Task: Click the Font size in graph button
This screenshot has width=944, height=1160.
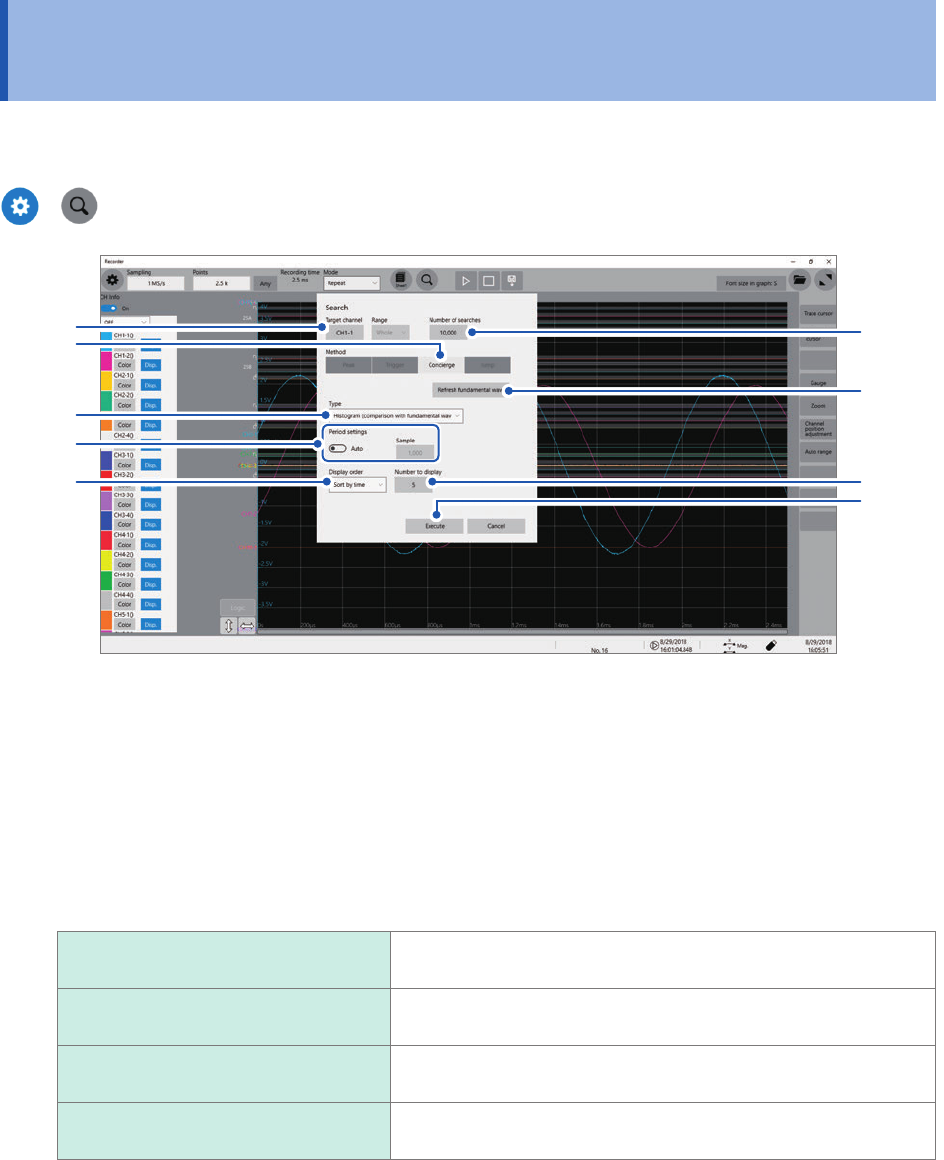Action: pos(751,283)
